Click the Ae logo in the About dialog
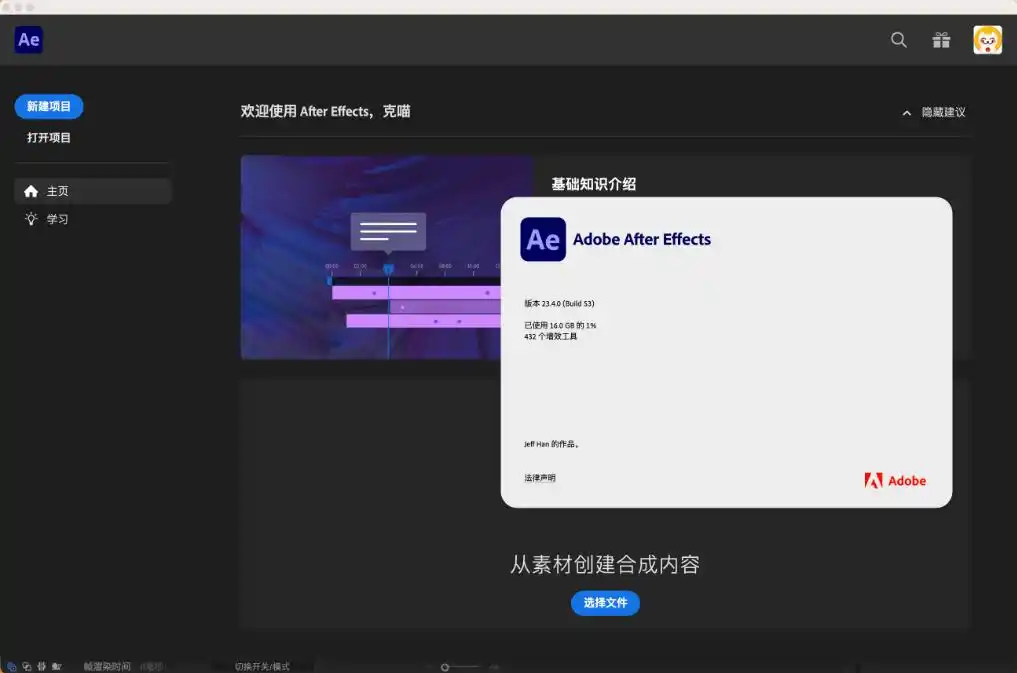Image resolution: width=1017 pixels, height=673 pixels. point(543,240)
